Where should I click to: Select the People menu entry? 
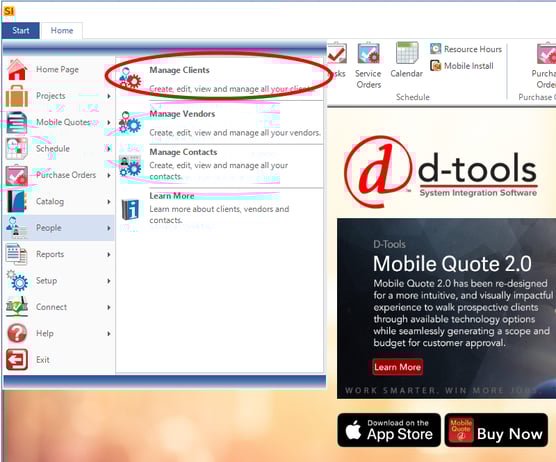coord(59,228)
